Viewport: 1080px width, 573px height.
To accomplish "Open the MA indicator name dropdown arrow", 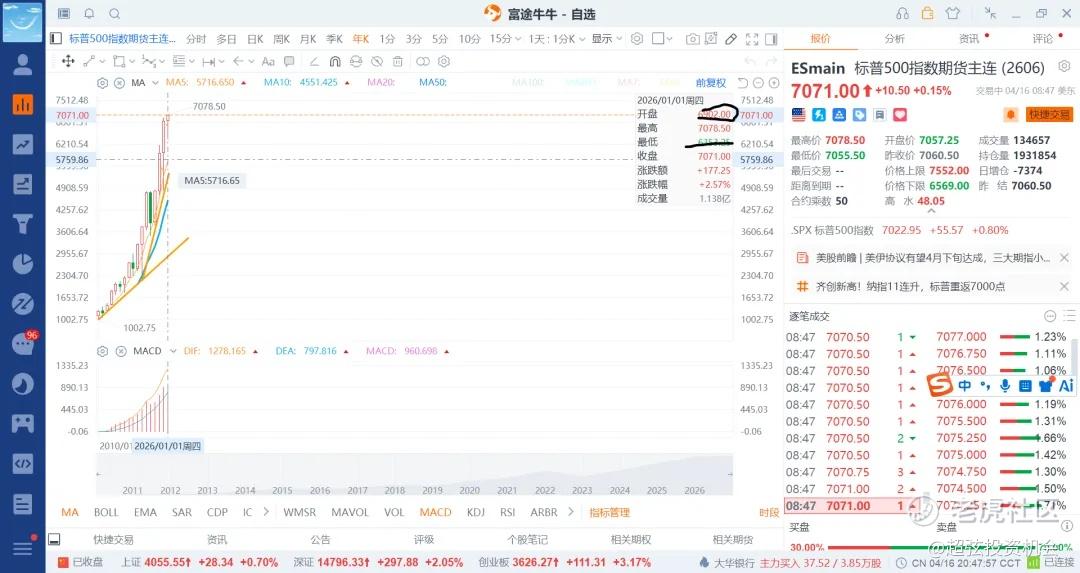I will click(156, 83).
